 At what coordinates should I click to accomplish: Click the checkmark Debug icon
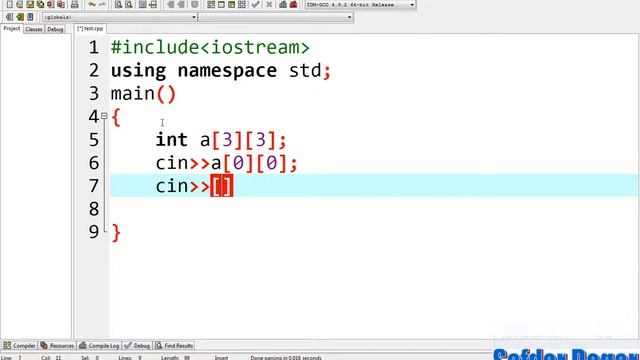click(x=256, y=4)
